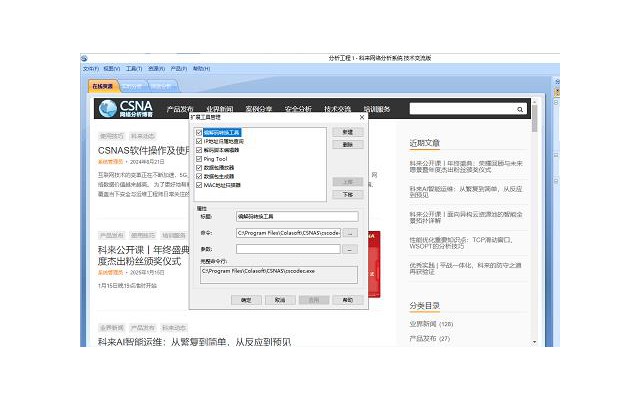This screenshot has height=400, width=640.
Task: Open the 性能优化 TCP滑动窗口 recent article link
Action: 461,243
